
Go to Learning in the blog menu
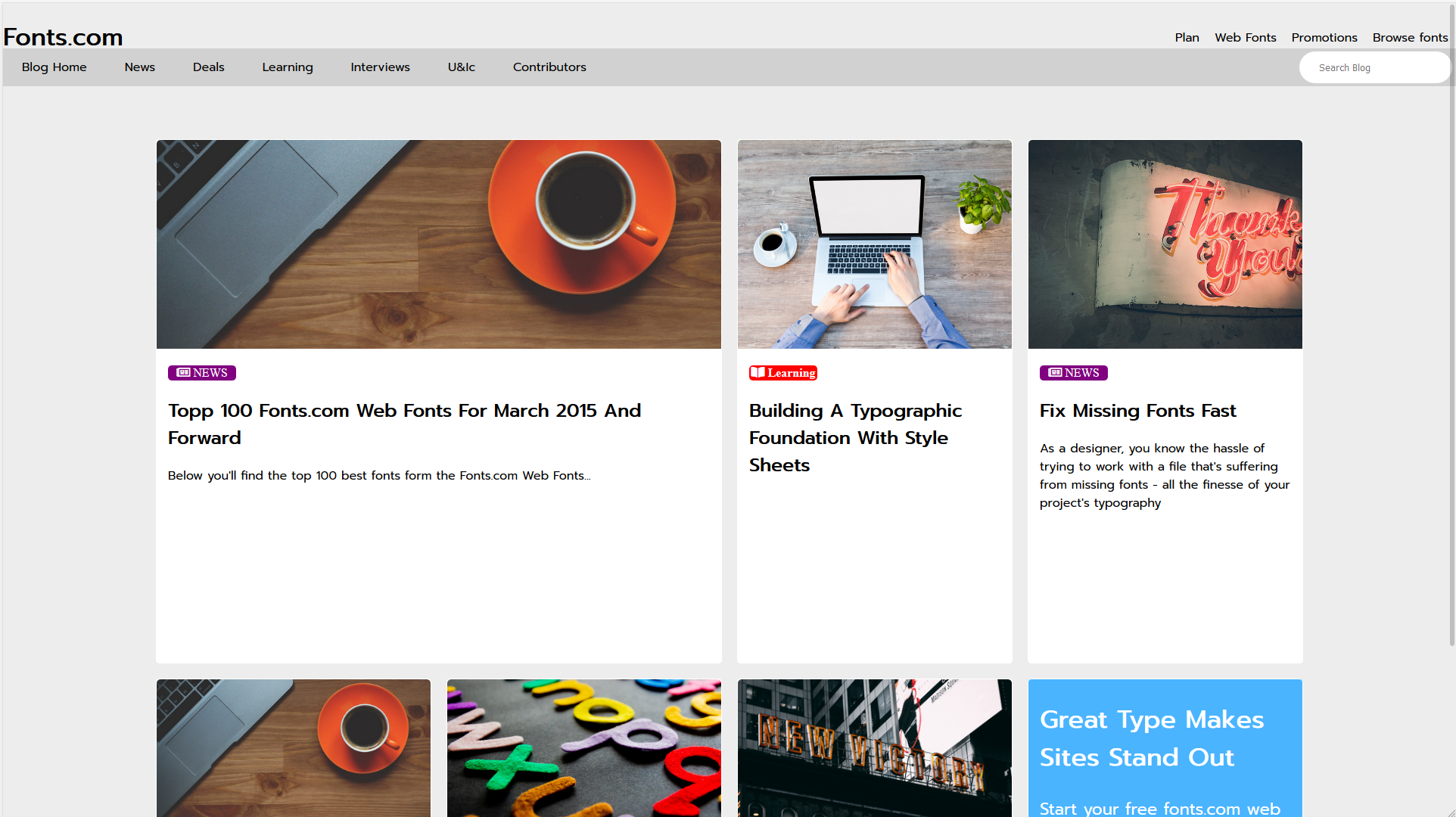(287, 67)
